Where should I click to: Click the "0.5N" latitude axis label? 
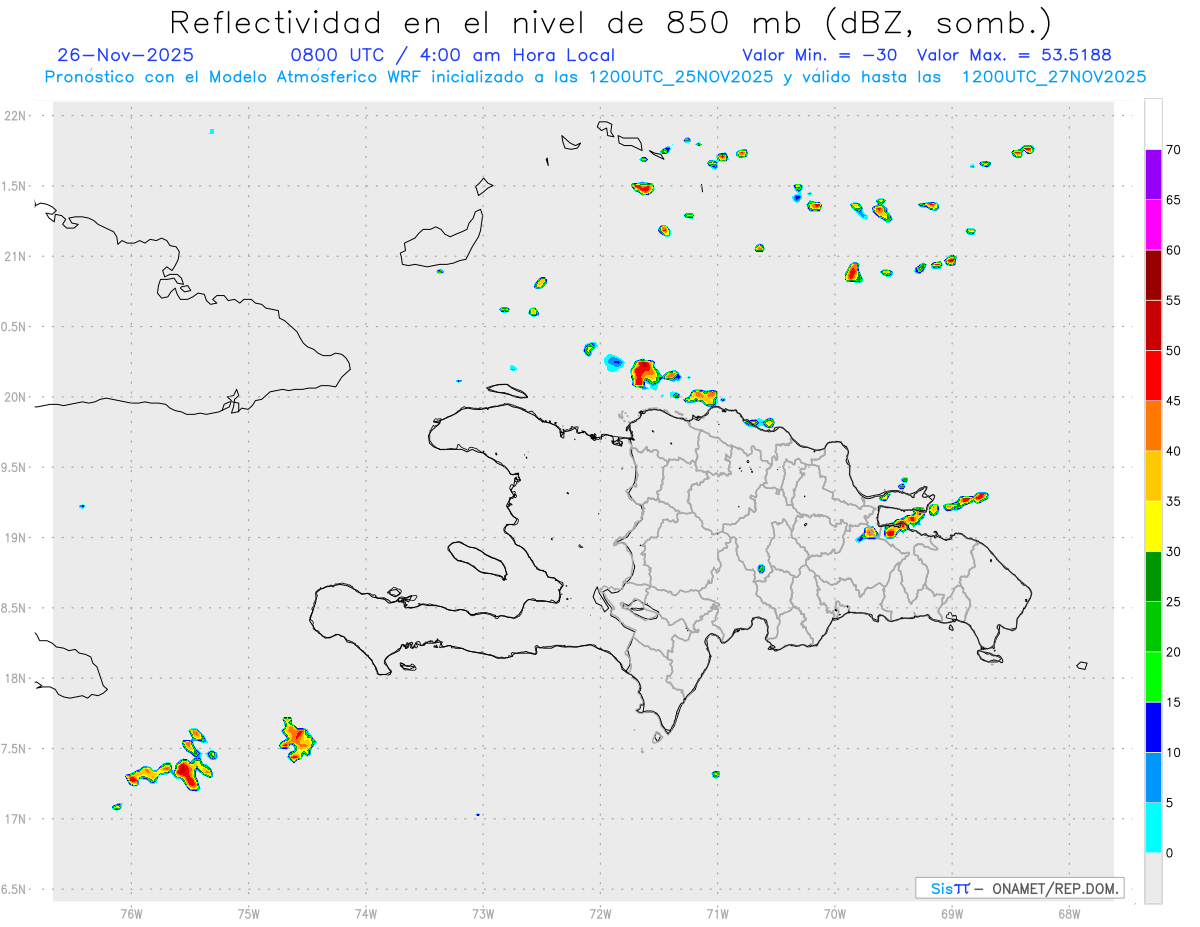(x=14, y=327)
